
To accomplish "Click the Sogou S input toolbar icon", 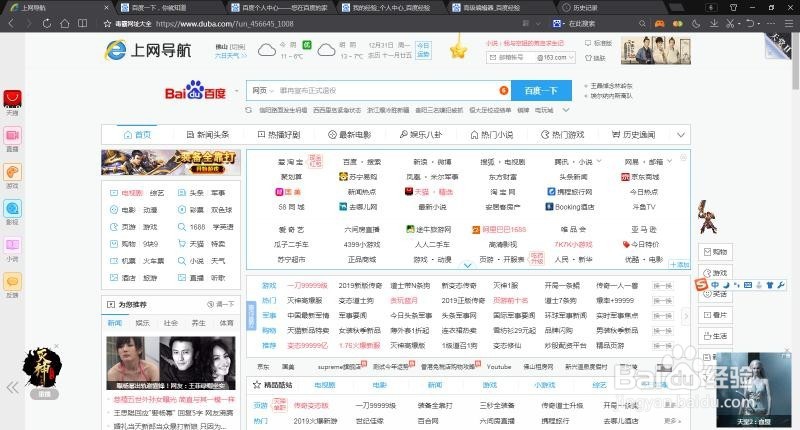I will coord(702,285).
